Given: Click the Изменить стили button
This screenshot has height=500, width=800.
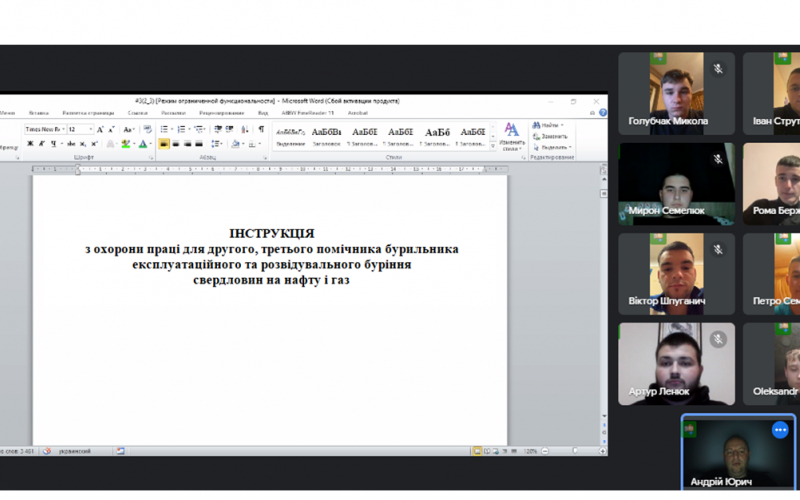Looking at the screenshot, I should [x=511, y=137].
